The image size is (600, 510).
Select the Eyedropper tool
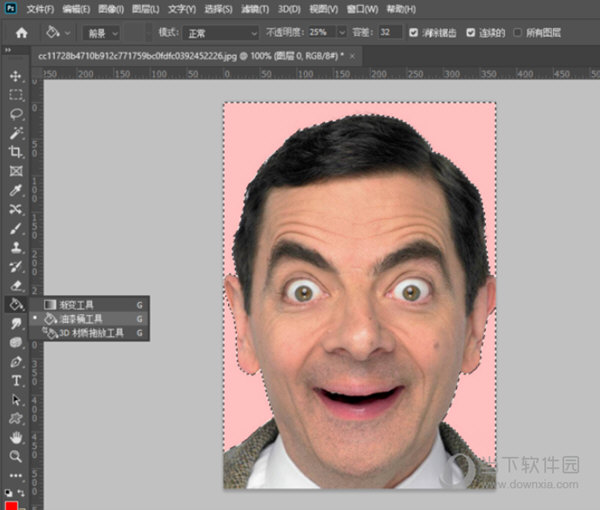click(x=16, y=190)
